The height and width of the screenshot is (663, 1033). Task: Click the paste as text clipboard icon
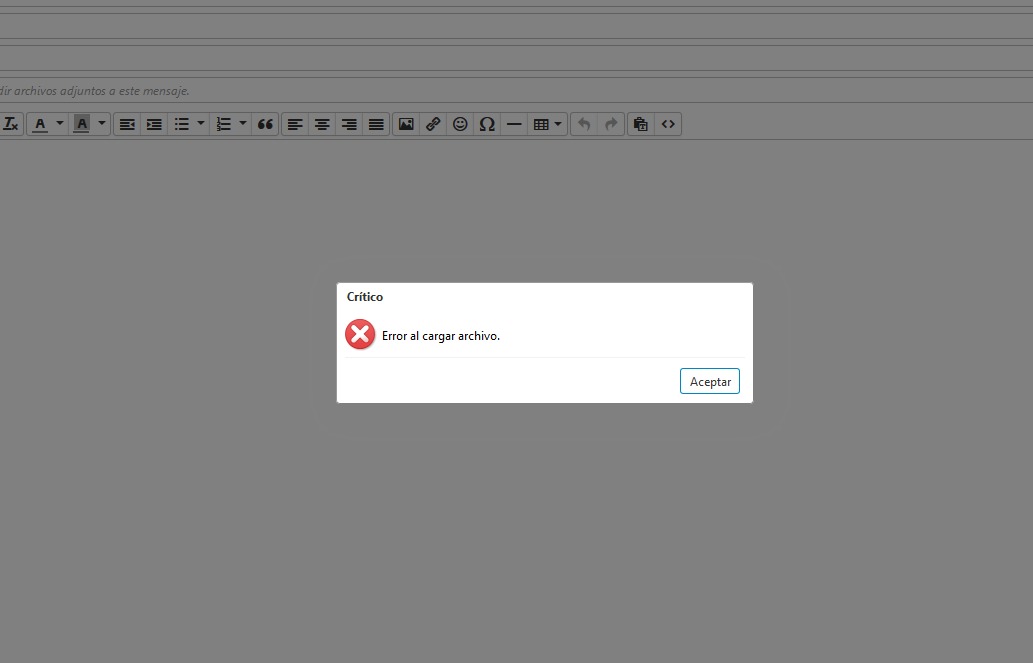[640, 124]
